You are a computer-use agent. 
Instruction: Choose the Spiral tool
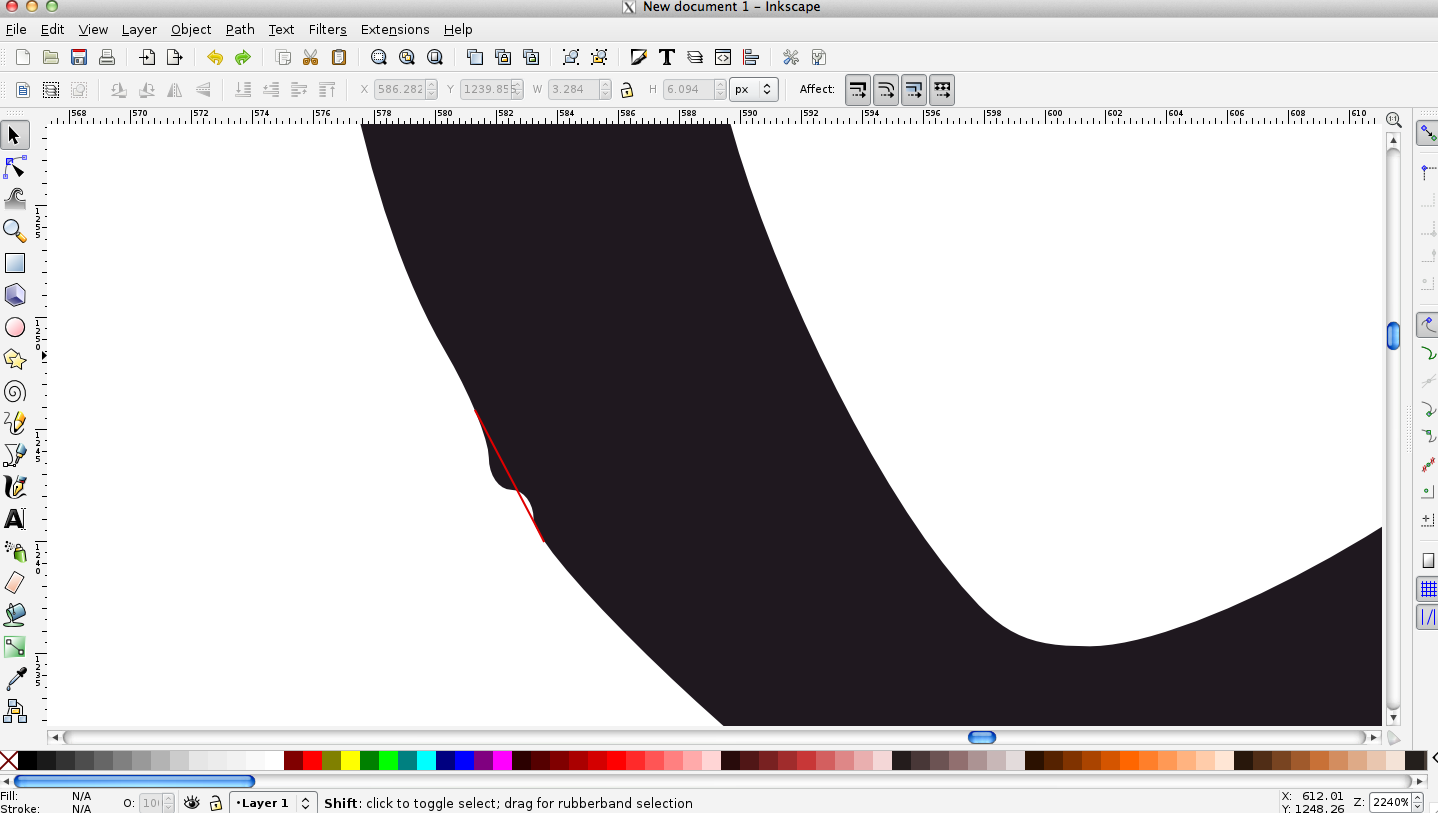coord(15,391)
